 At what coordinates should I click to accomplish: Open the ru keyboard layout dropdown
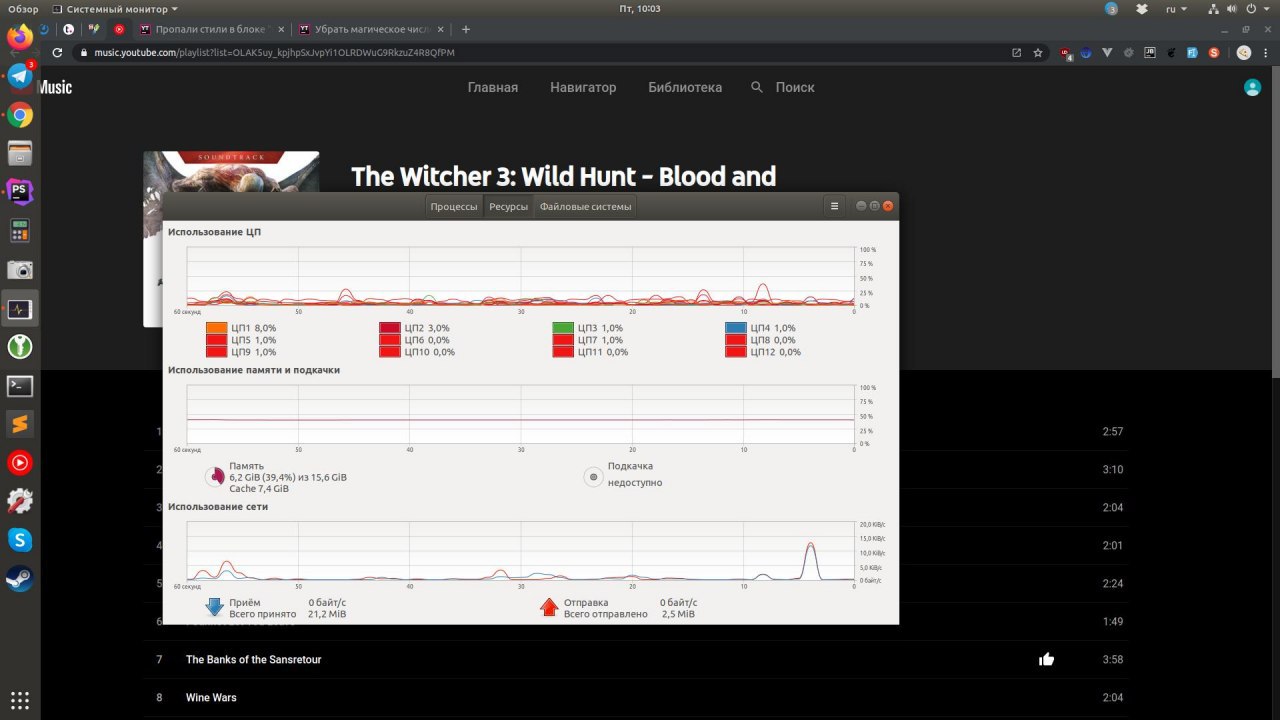[x=1176, y=8]
